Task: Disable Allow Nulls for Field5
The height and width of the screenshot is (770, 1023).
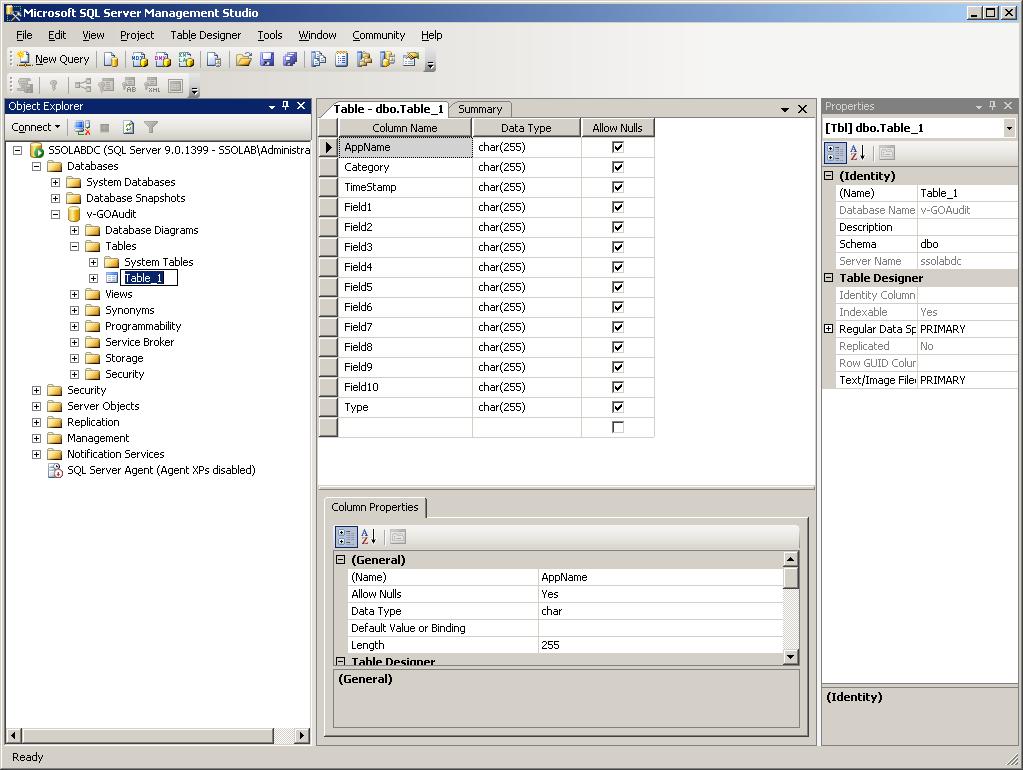Action: pyautogui.click(x=618, y=287)
